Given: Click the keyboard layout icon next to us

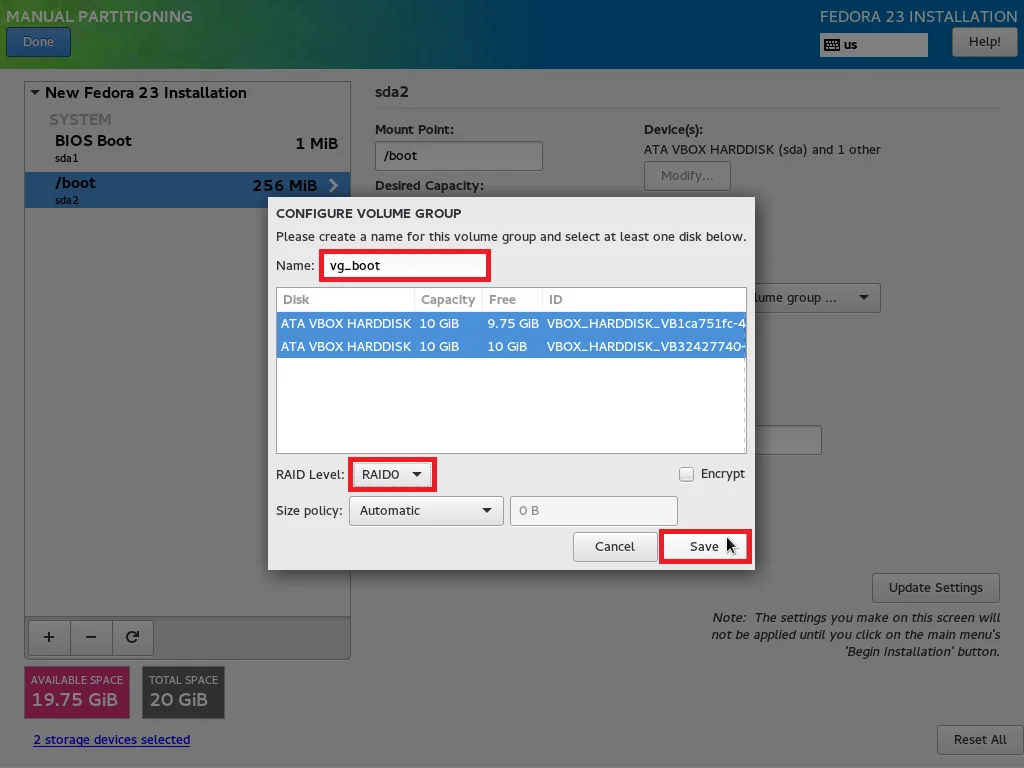Looking at the screenshot, I should click(x=831, y=45).
